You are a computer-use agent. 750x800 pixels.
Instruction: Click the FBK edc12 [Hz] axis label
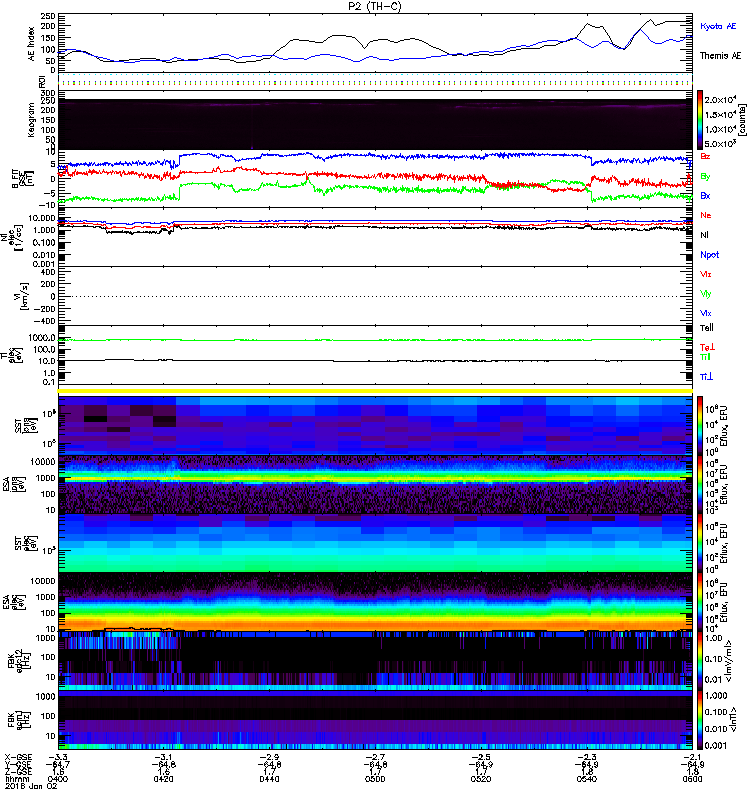pos(19,662)
